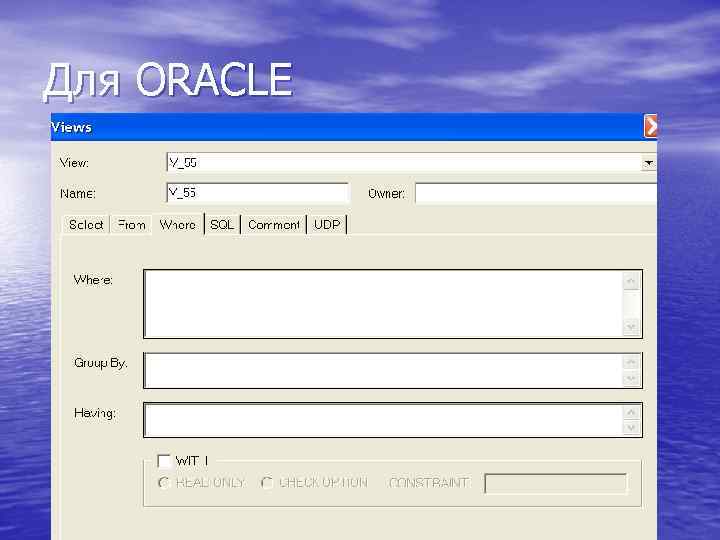Click Where box scroll up arrow

click(631, 281)
